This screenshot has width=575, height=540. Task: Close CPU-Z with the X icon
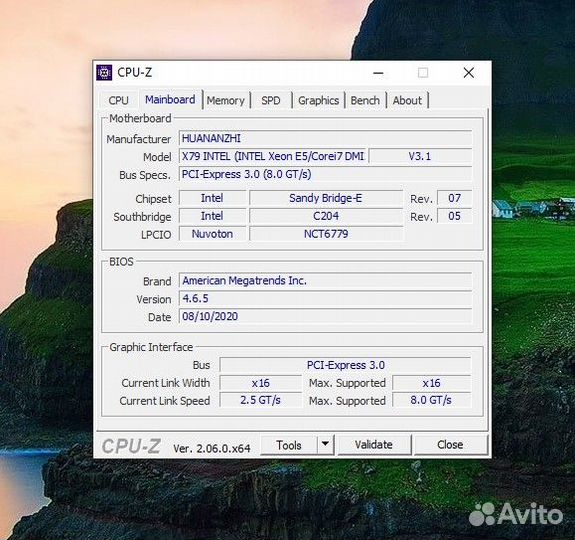tap(469, 73)
